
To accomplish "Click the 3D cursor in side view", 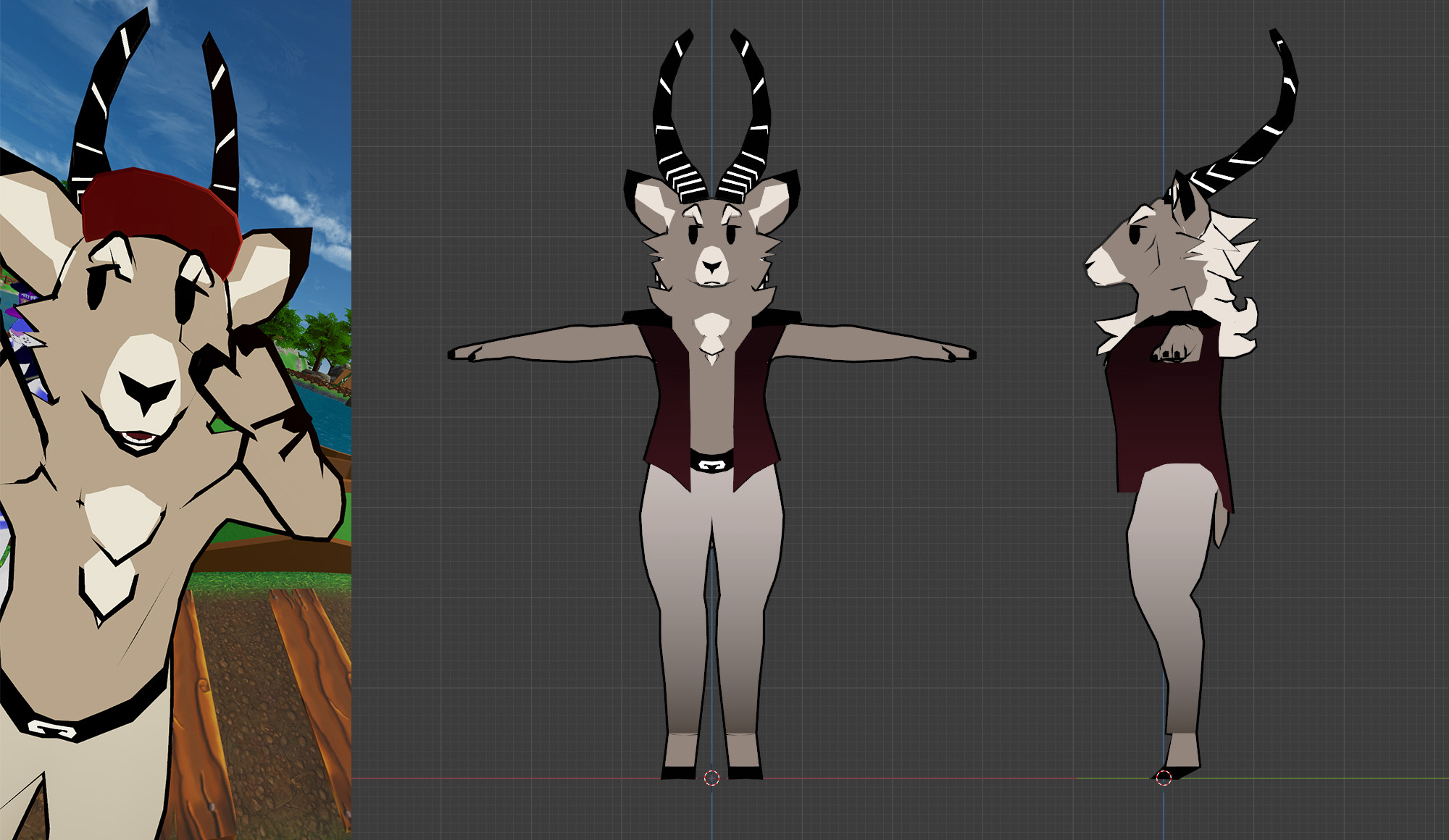I will point(1164,778).
